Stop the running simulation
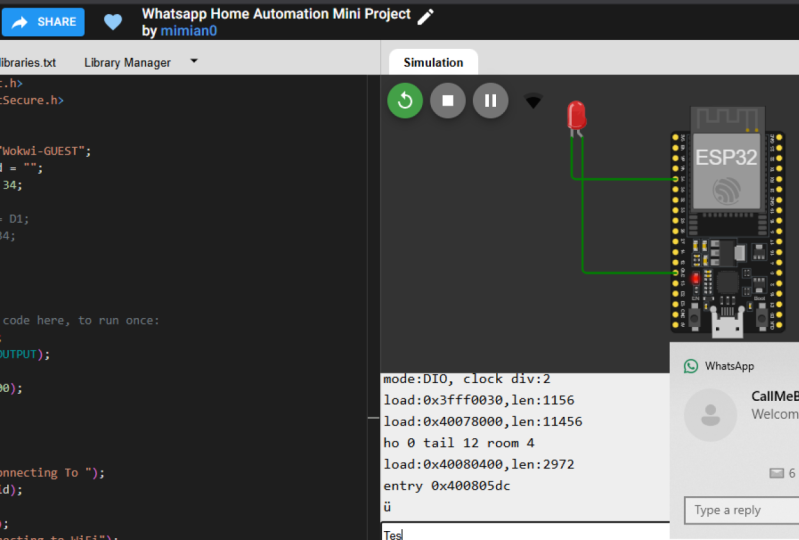This screenshot has height=540, width=799. (448, 100)
